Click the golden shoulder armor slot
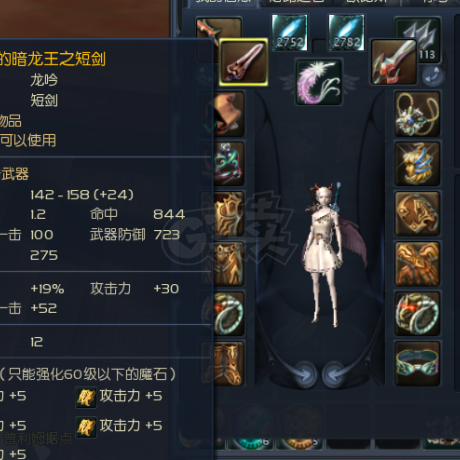 [x=417, y=213]
